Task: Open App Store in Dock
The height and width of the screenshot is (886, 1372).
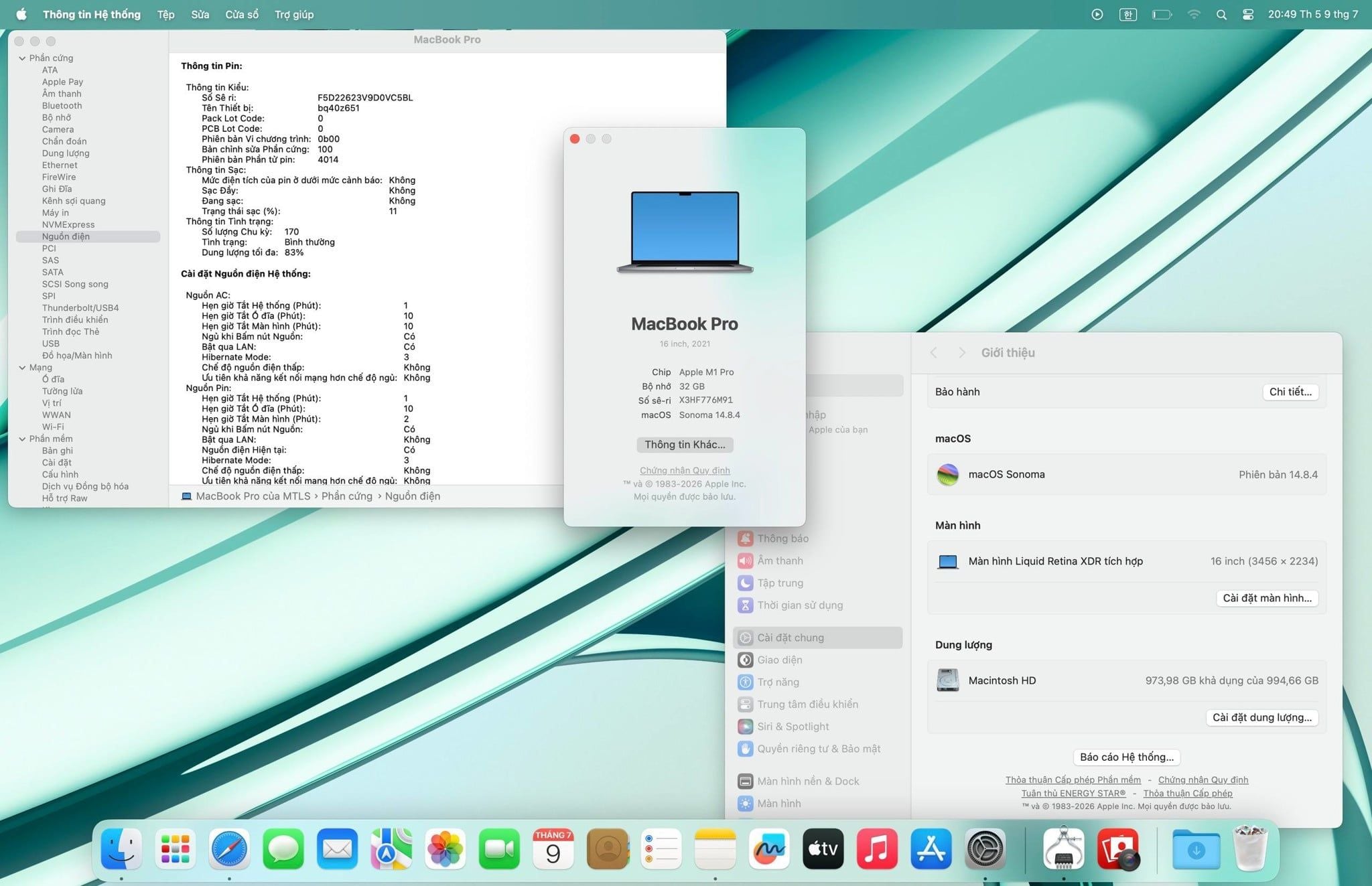Action: (x=931, y=848)
